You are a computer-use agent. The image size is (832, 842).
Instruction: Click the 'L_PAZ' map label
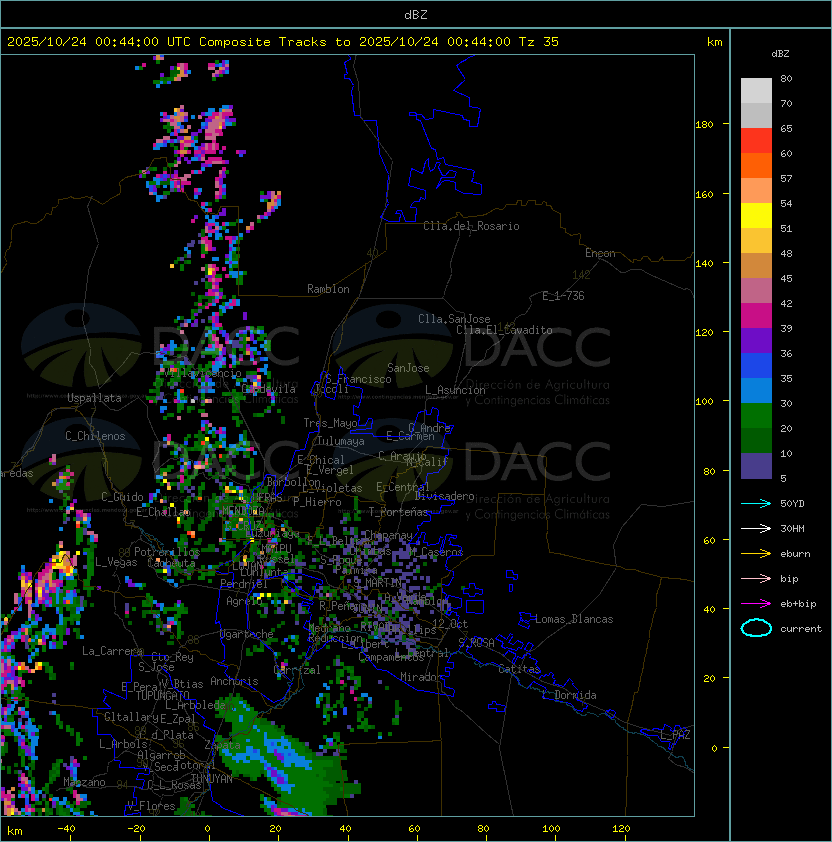[675, 735]
